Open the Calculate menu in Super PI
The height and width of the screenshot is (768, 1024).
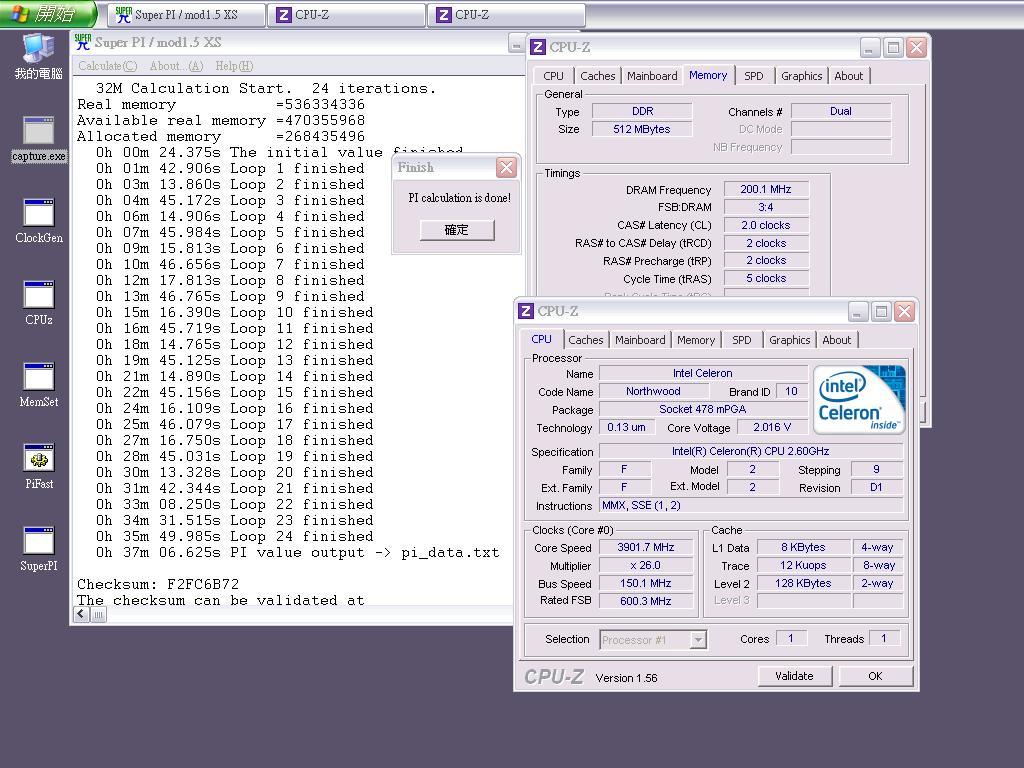coord(107,66)
